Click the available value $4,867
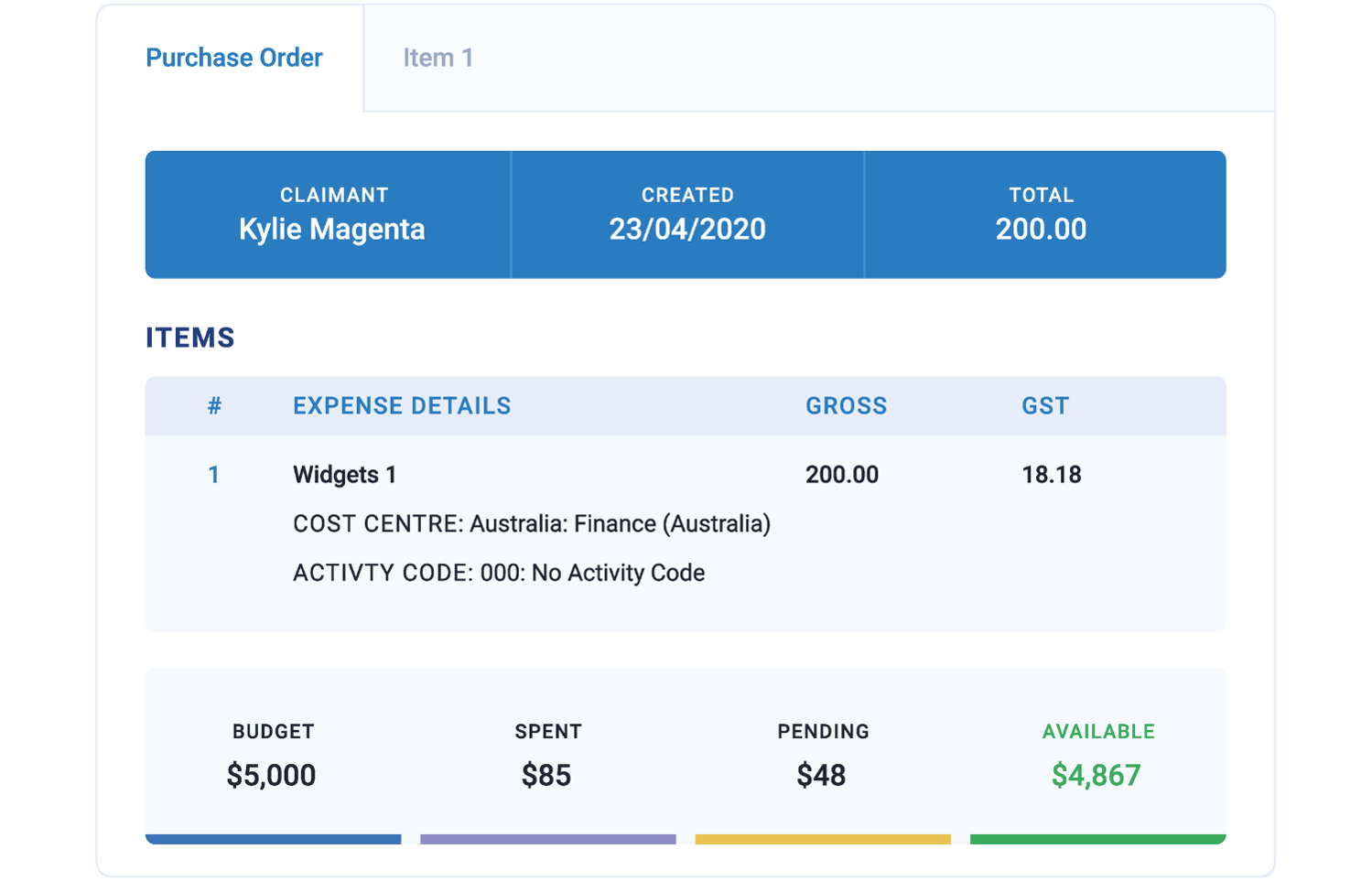The width and height of the screenshot is (1372, 881). (x=1097, y=776)
